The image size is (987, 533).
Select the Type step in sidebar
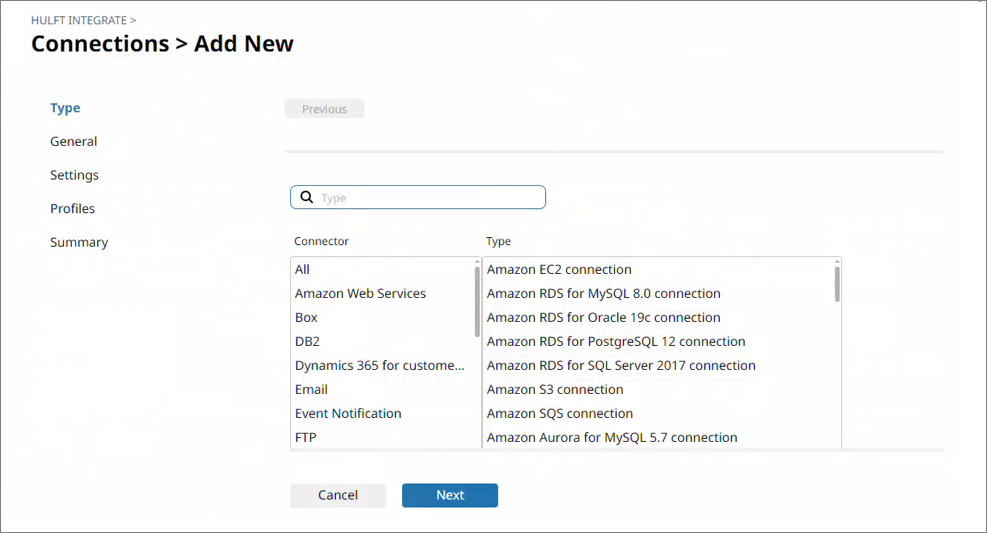[65, 108]
